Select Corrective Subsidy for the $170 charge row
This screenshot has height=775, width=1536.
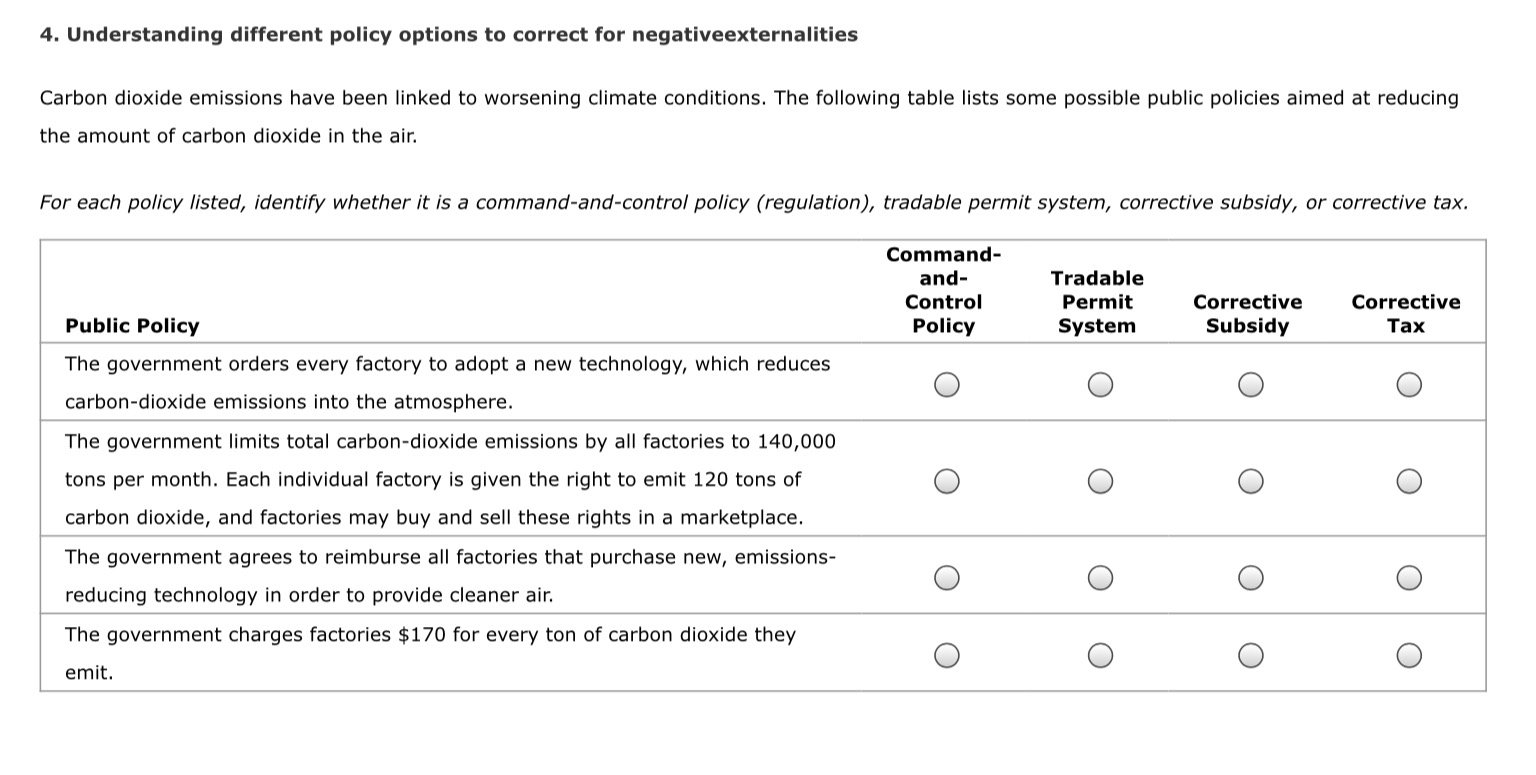click(x=1251, y=655)
